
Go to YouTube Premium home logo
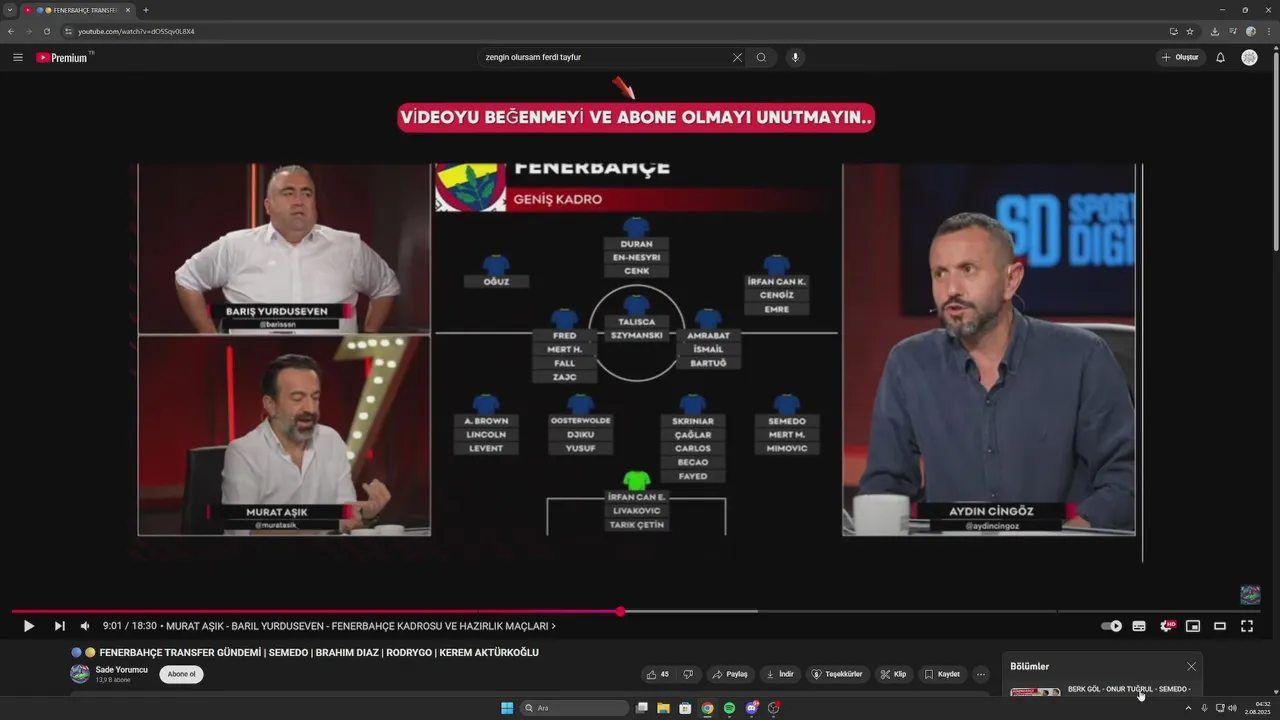coord(64,57)
